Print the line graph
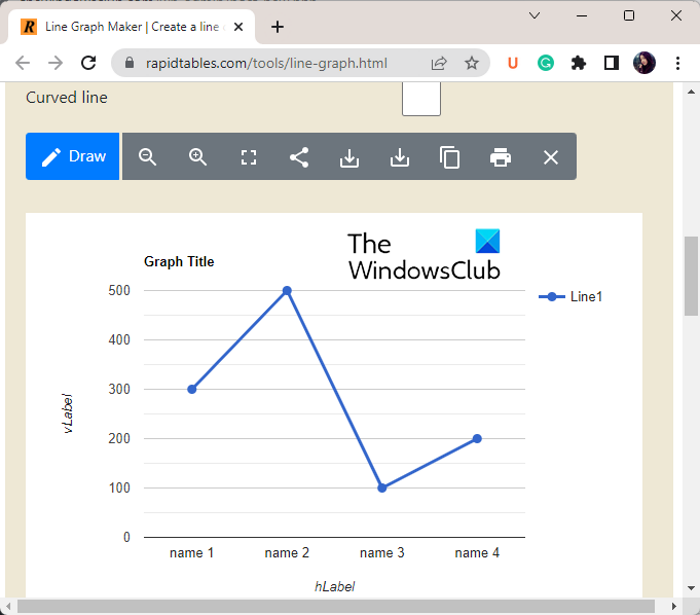The image size is (700, 615). 500,158
